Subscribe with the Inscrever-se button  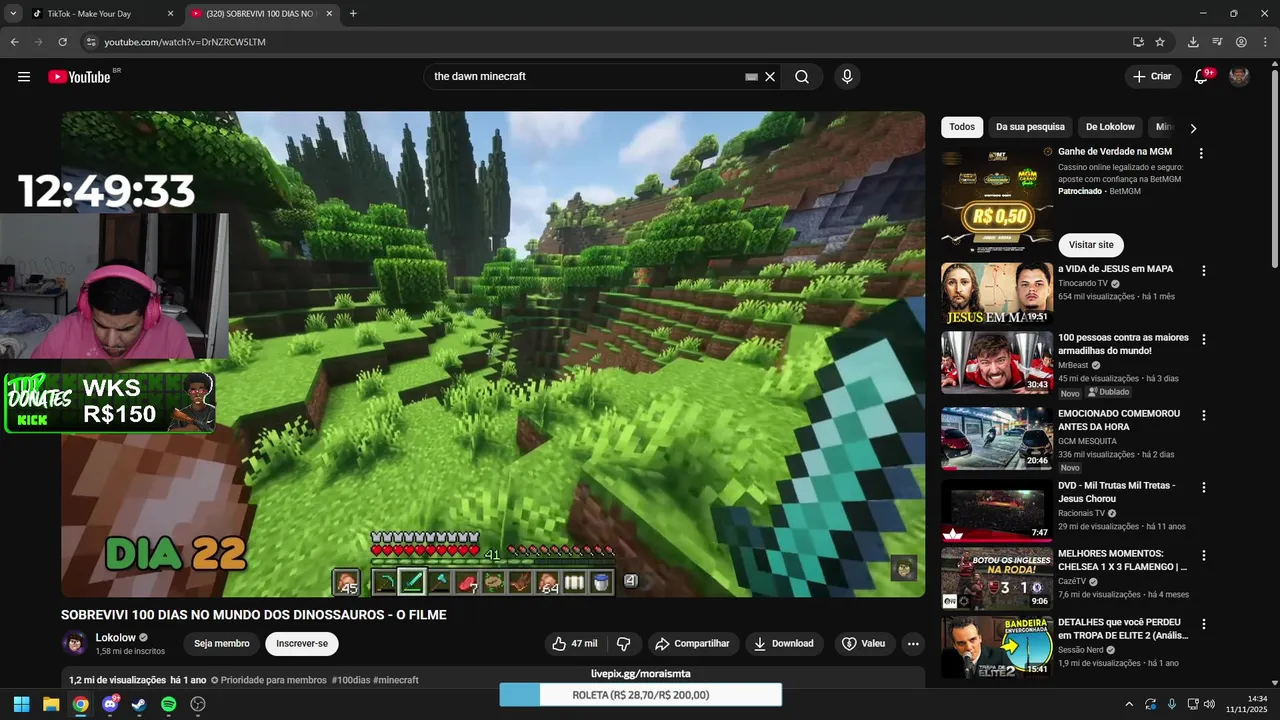point(302,644)
